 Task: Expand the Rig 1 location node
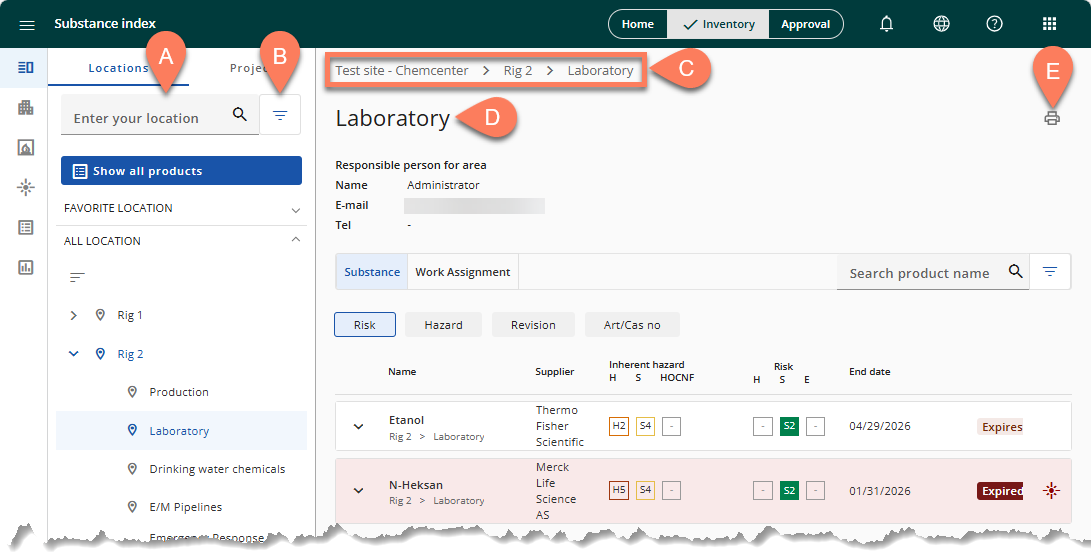pyautogui.click(x=73, y=315)
